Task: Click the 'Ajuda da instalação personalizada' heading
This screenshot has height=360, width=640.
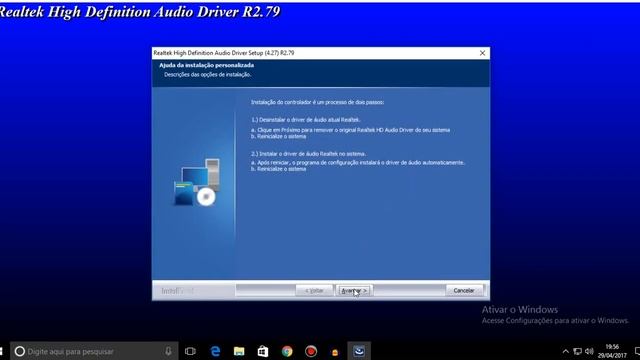Action: (x=207, y=65)
